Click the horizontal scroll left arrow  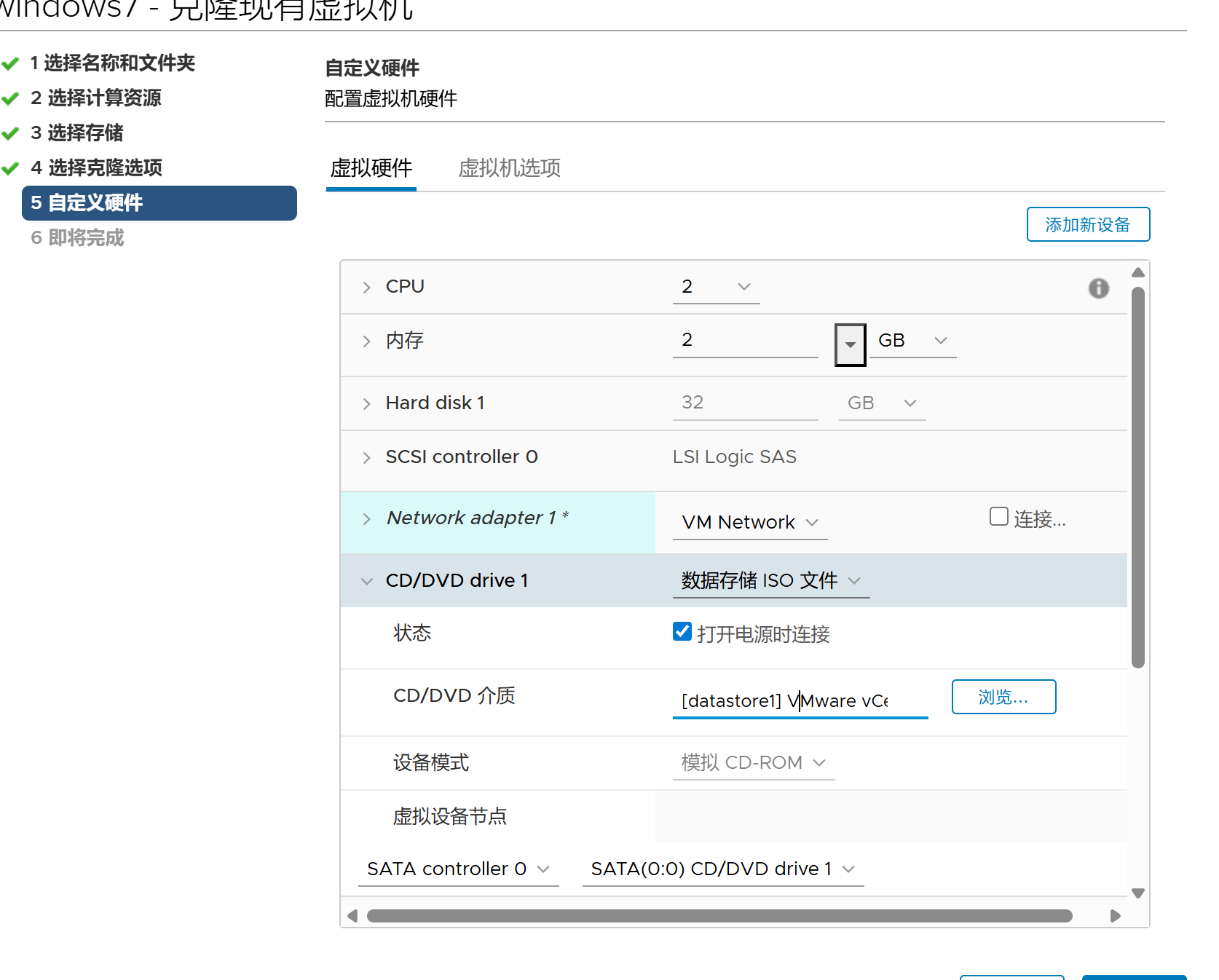coord(352,916)
